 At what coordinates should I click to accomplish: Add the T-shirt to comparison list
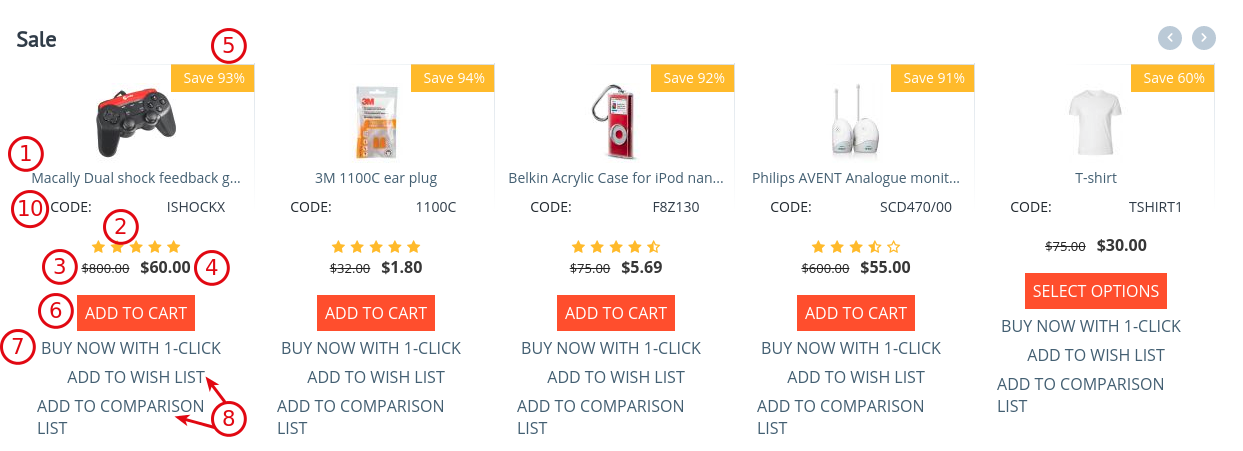[x=1081, y=395]
